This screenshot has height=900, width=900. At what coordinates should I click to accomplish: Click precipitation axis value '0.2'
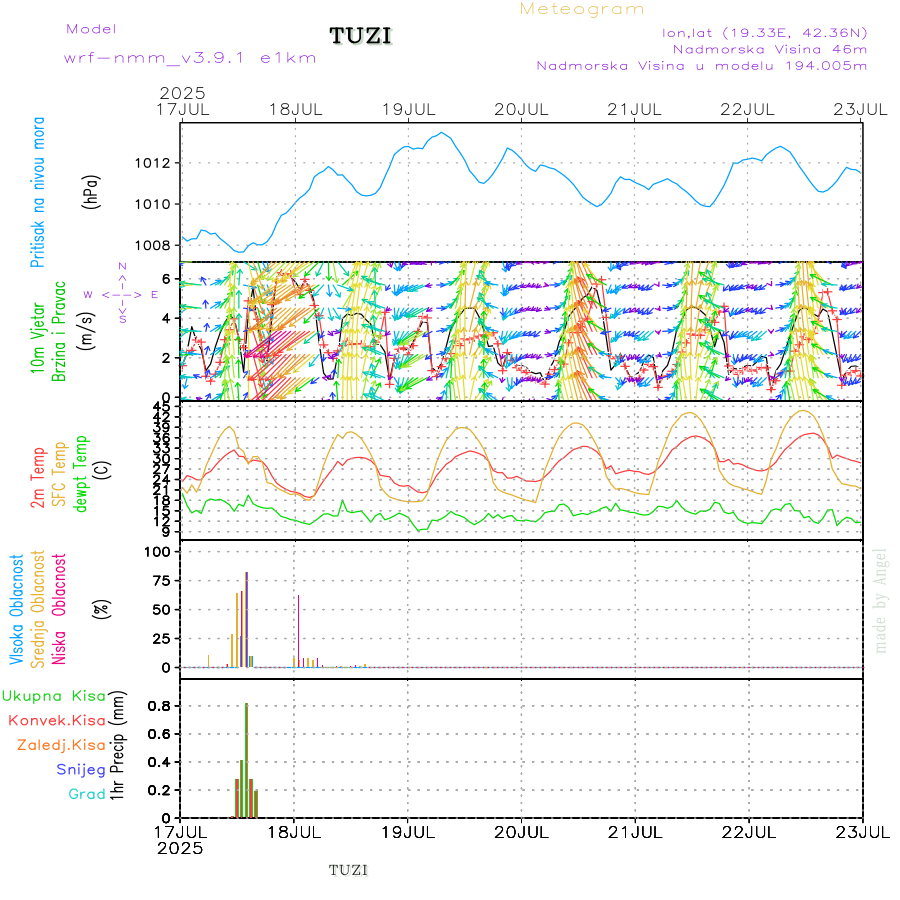coord(159,790)
